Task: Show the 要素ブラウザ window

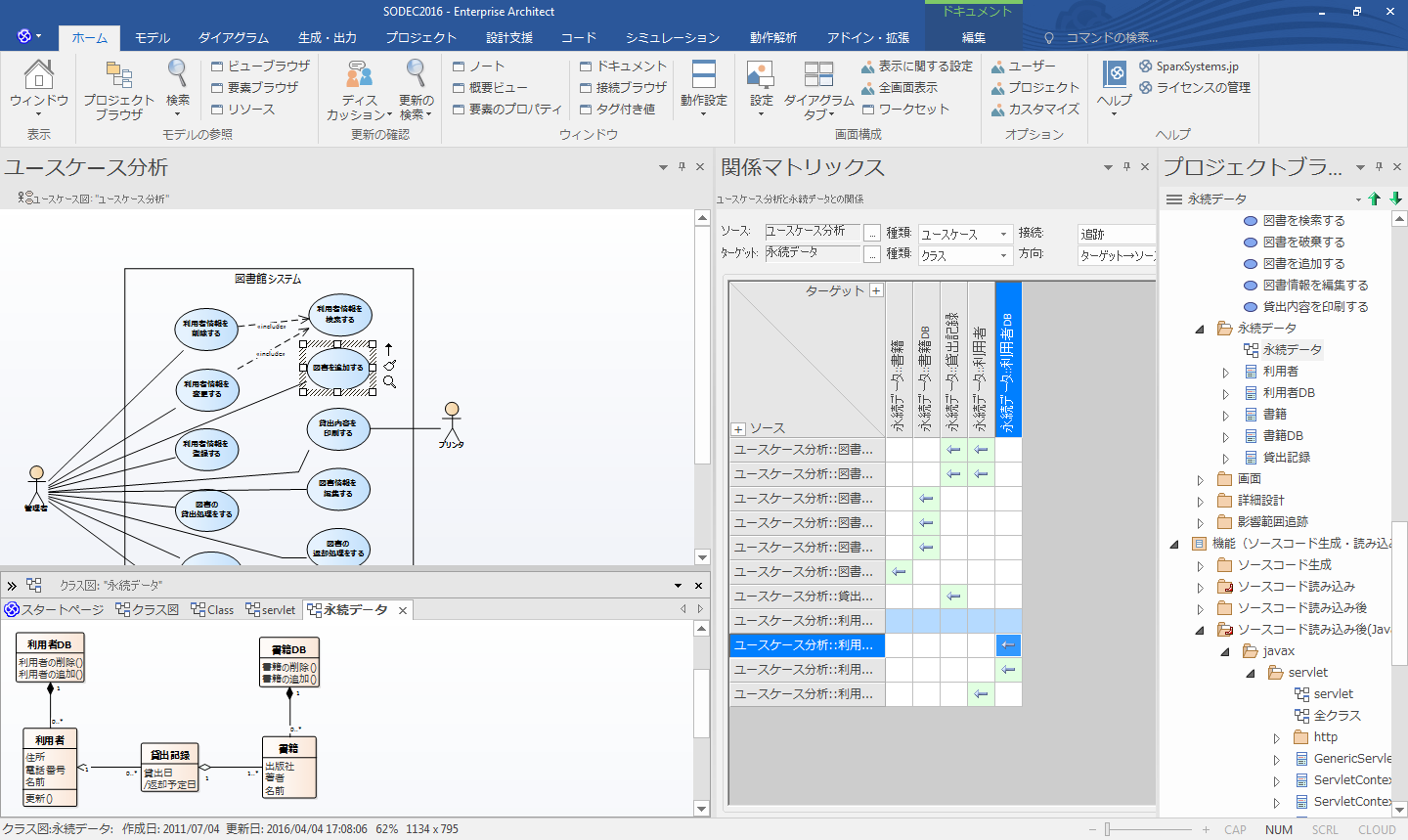Action: pos(255,87)
